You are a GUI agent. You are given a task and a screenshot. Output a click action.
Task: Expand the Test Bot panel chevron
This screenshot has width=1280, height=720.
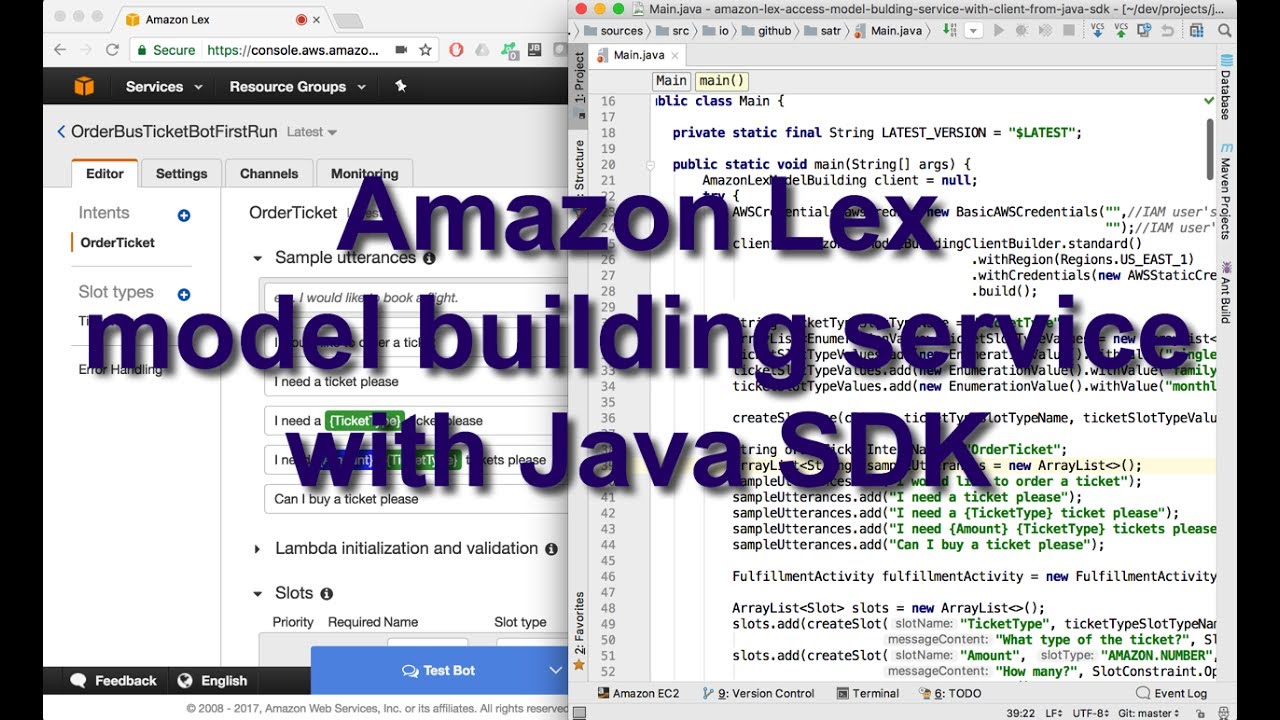(x=556, y=670)
